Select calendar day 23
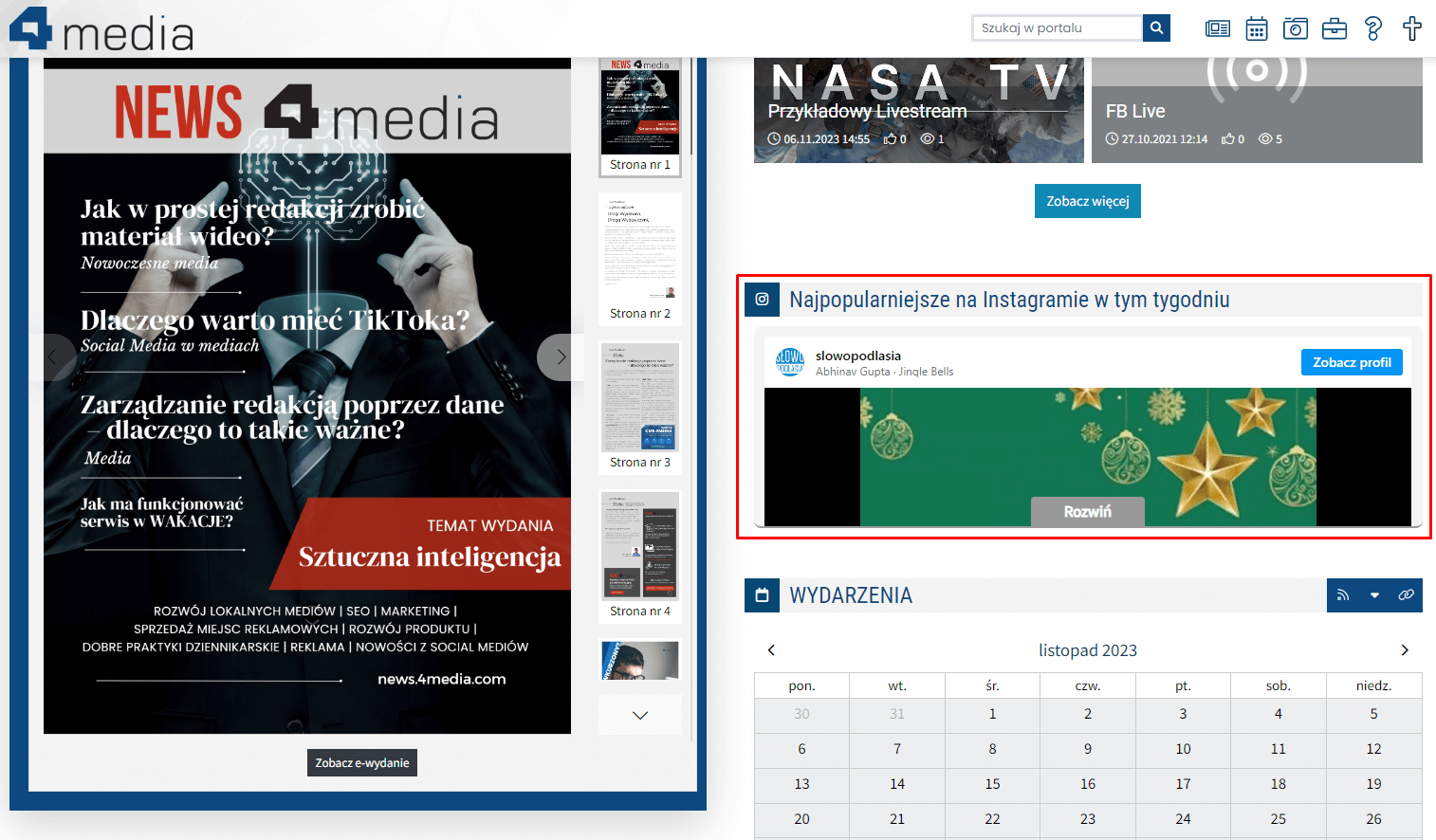 pos(1088,819)
